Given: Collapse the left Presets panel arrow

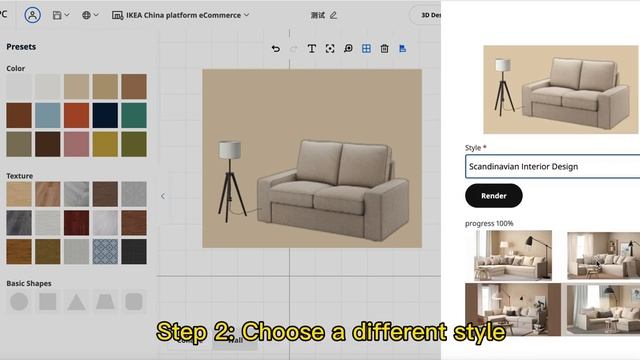Looking at the screenshot, I should [x=163, y=196].
